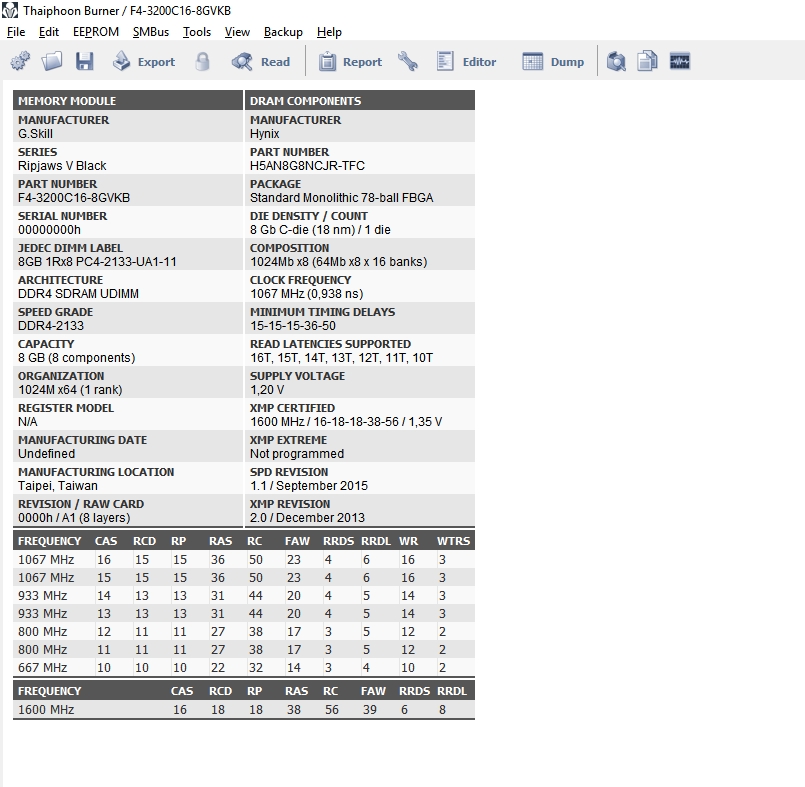805x787 pixels.
Task: Click the manufacturing location Taipei, Taiwan
Action: 58,486
